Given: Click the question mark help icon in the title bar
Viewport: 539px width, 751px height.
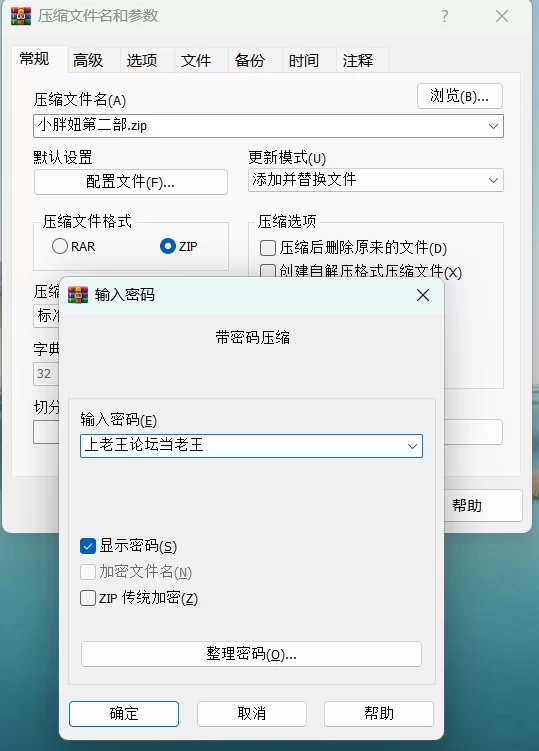Looking at the screenshot, I should pos(445,16).
